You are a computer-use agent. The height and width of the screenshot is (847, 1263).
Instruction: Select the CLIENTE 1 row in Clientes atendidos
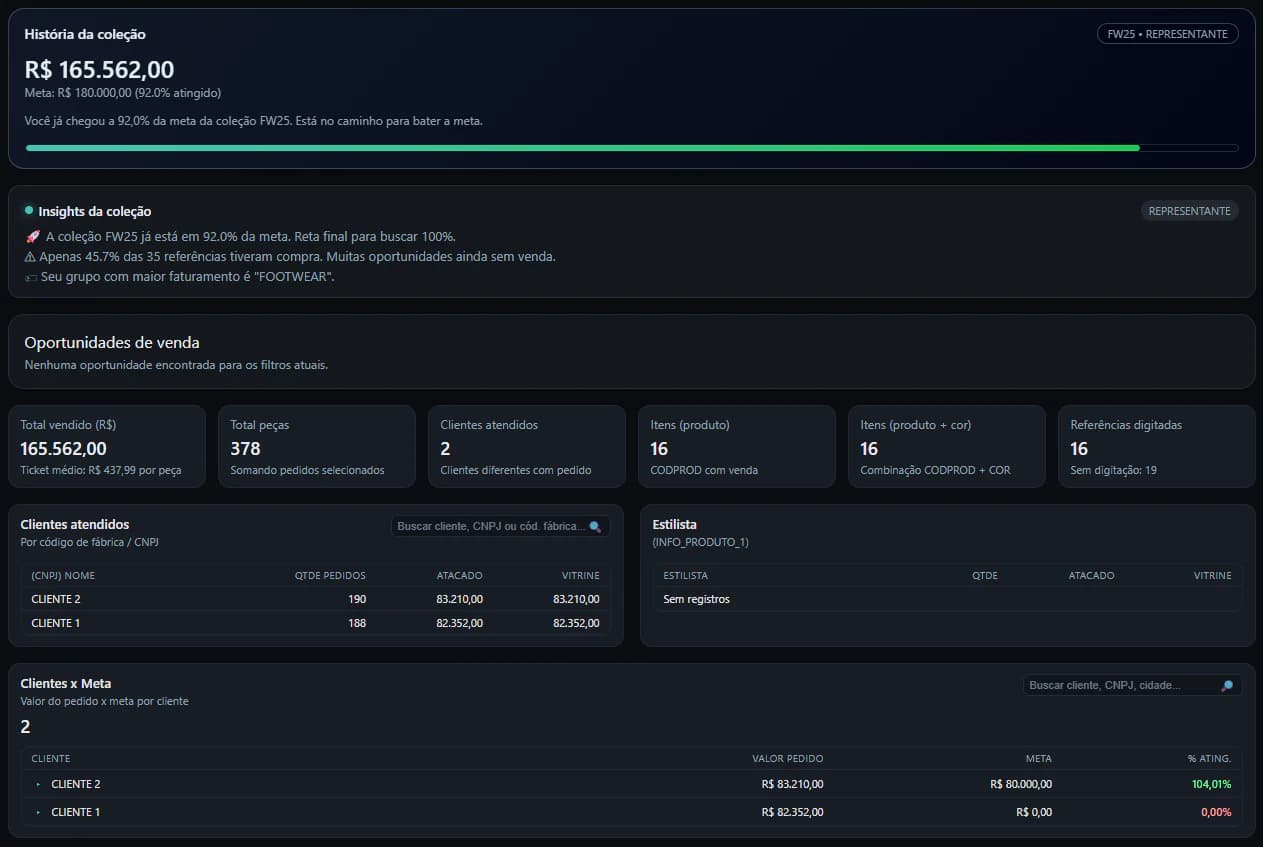[316, 623]
